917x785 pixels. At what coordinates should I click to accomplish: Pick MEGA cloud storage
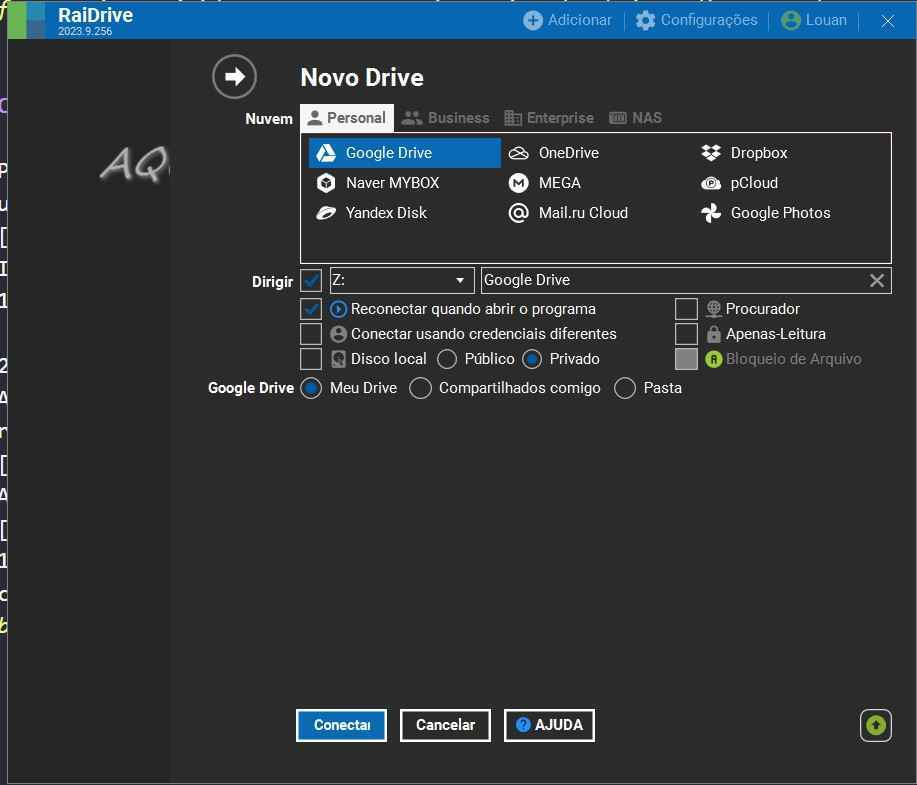click(559, 183)
